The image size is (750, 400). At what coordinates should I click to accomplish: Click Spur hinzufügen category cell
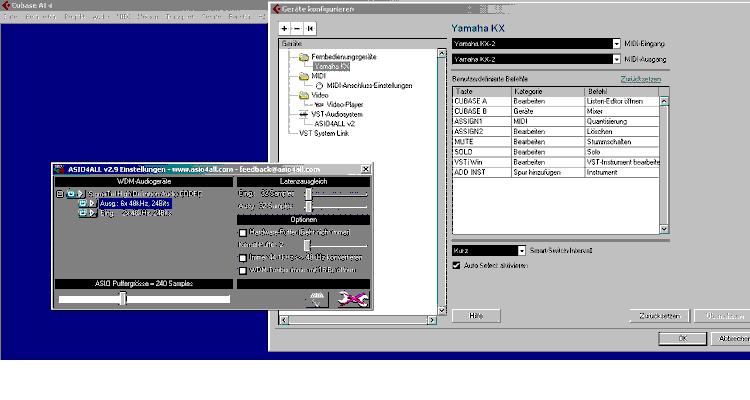click(x=548, y=172)
